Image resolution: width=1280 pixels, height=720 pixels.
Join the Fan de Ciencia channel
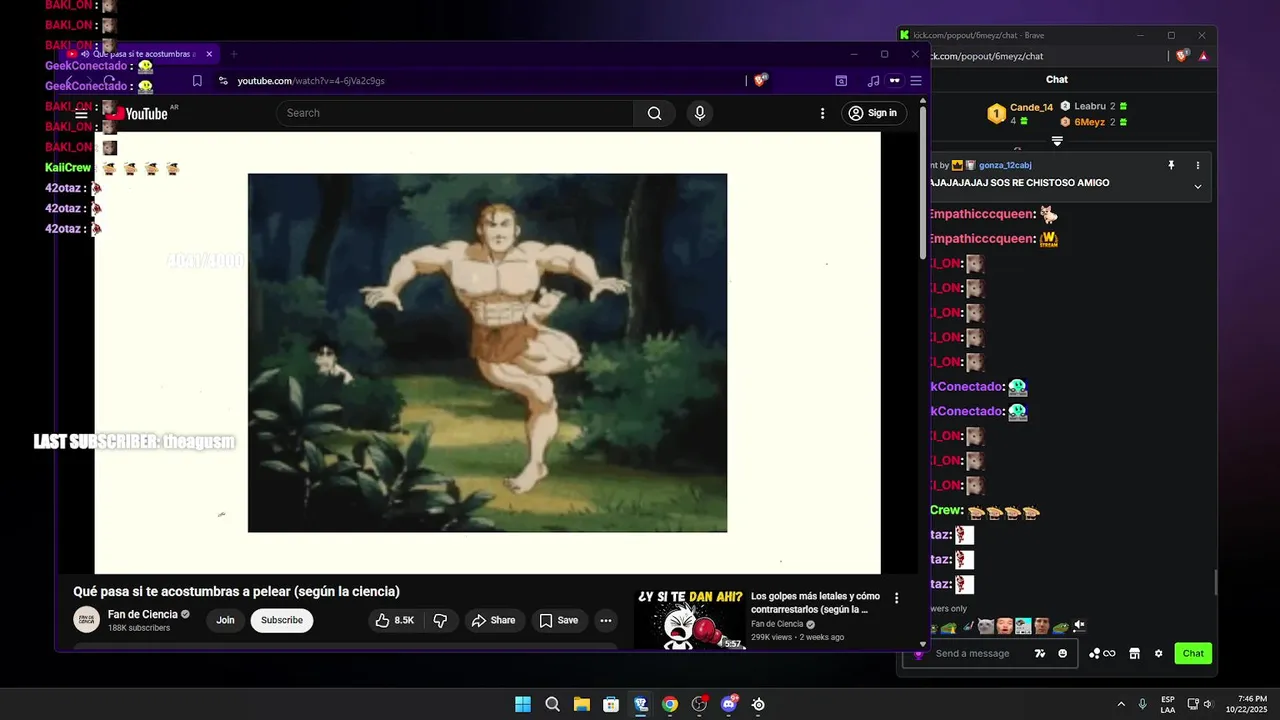[226, 620]
